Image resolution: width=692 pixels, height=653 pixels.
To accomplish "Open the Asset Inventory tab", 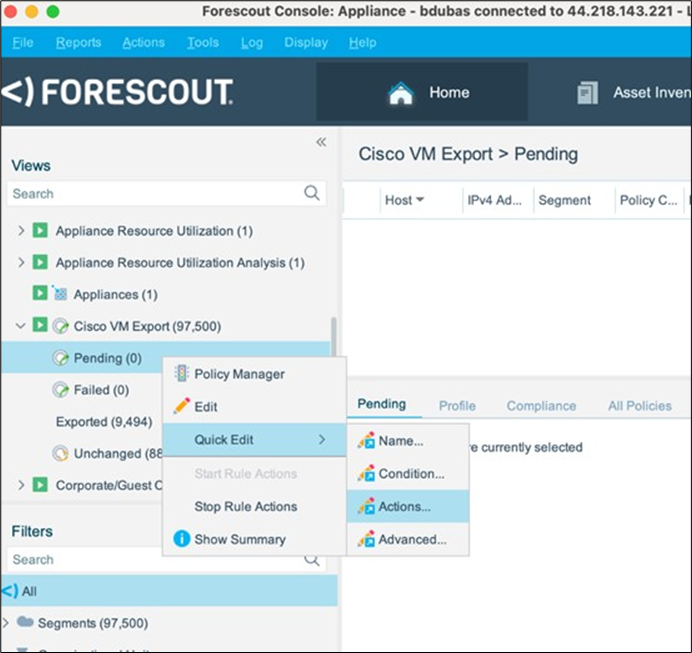I will (635, 92).
